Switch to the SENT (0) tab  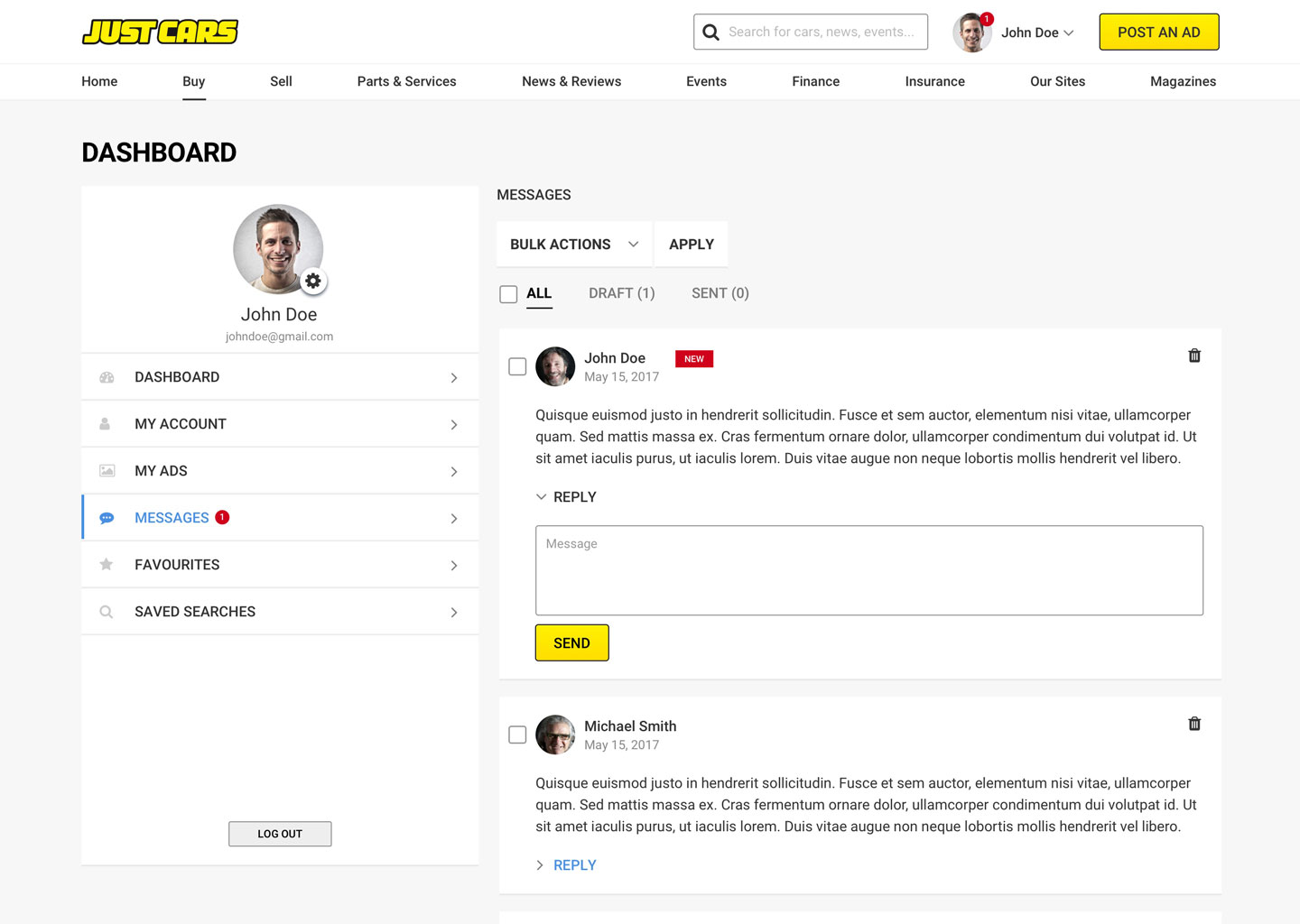720,293
